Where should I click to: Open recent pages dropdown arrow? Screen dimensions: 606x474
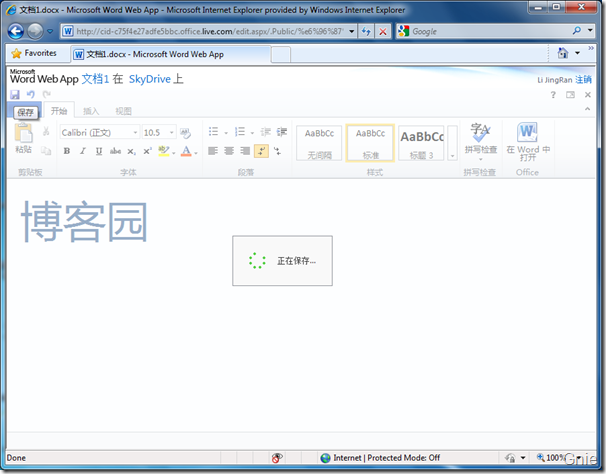tap(50, 31)
